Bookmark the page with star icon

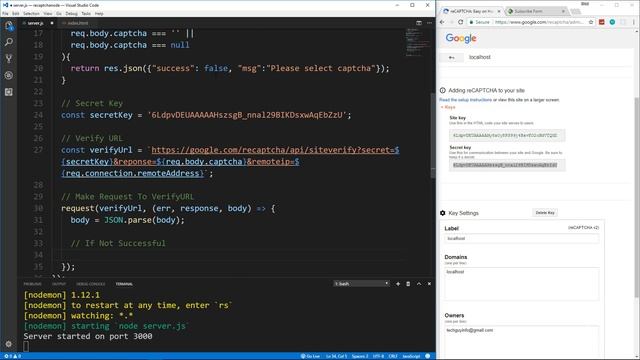click(x=591, y=22)
